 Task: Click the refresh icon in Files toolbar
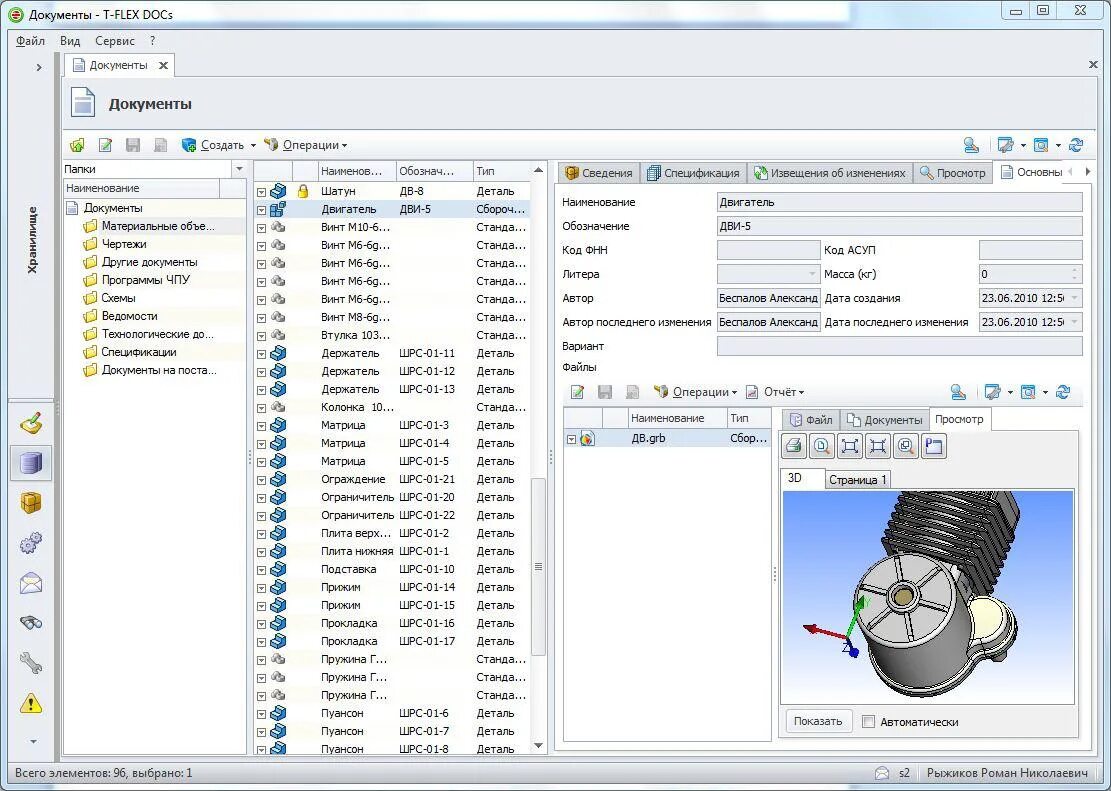click(x=1063, y=392)
